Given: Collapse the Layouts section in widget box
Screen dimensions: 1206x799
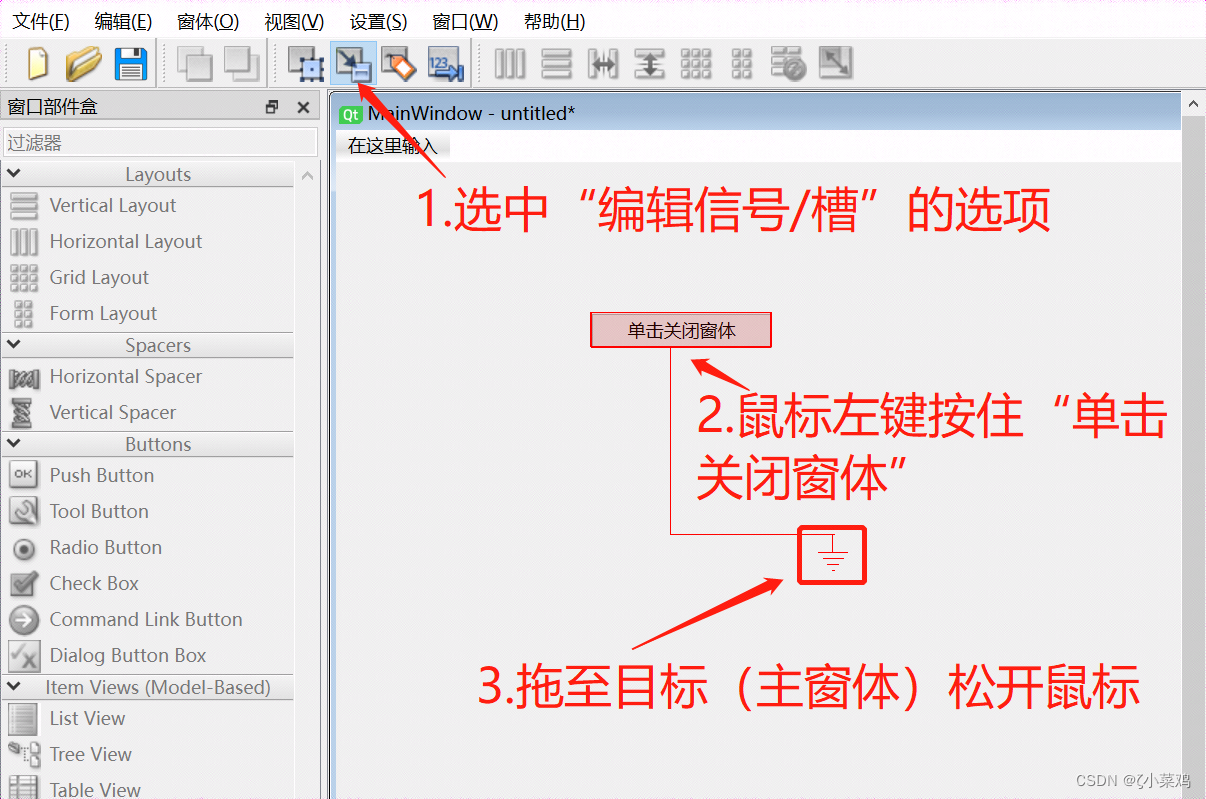Looking at the screenshot, I should (x=15, y=173).
